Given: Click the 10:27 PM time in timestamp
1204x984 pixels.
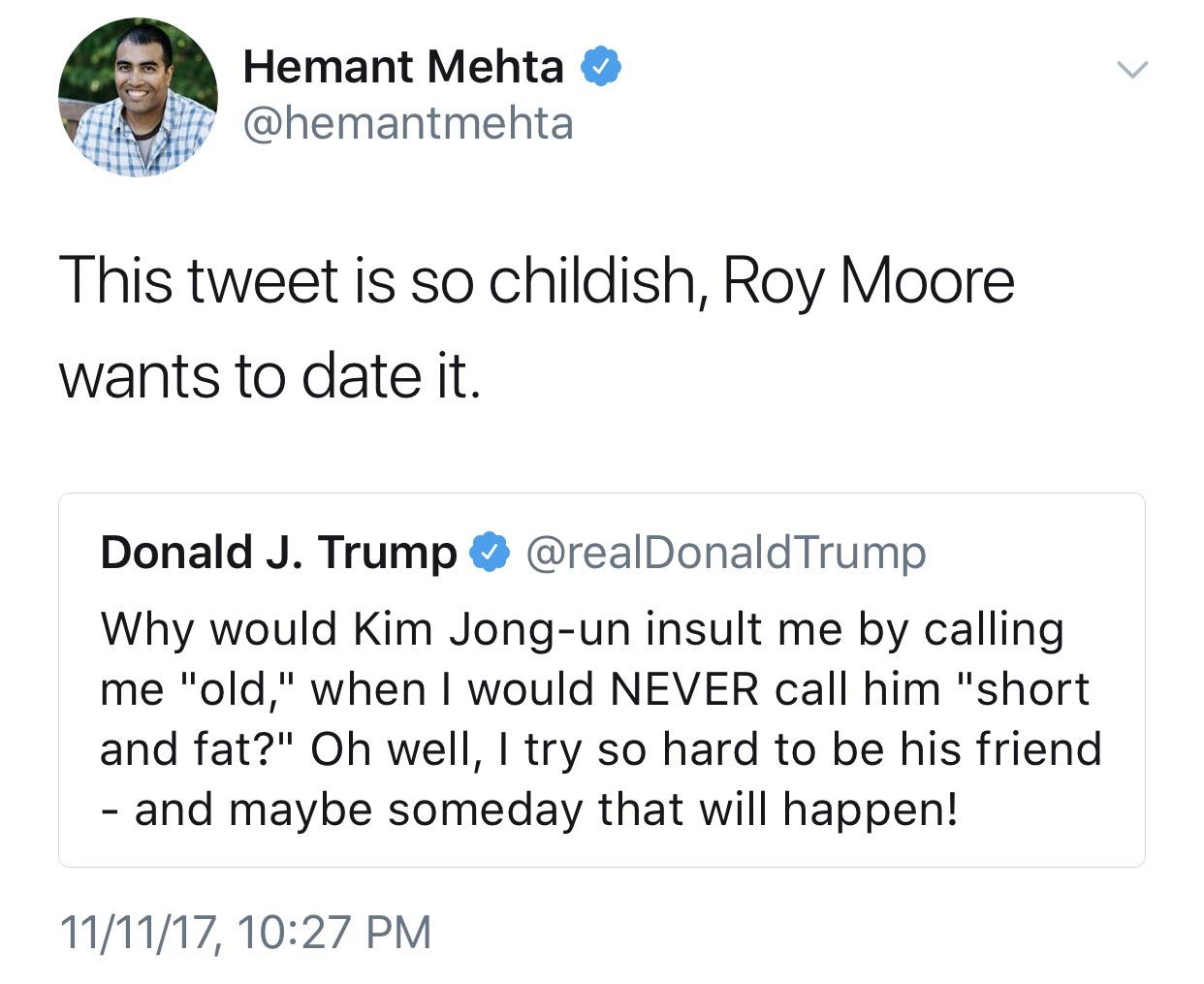Looking at the screenshot, I should [333, 932].
